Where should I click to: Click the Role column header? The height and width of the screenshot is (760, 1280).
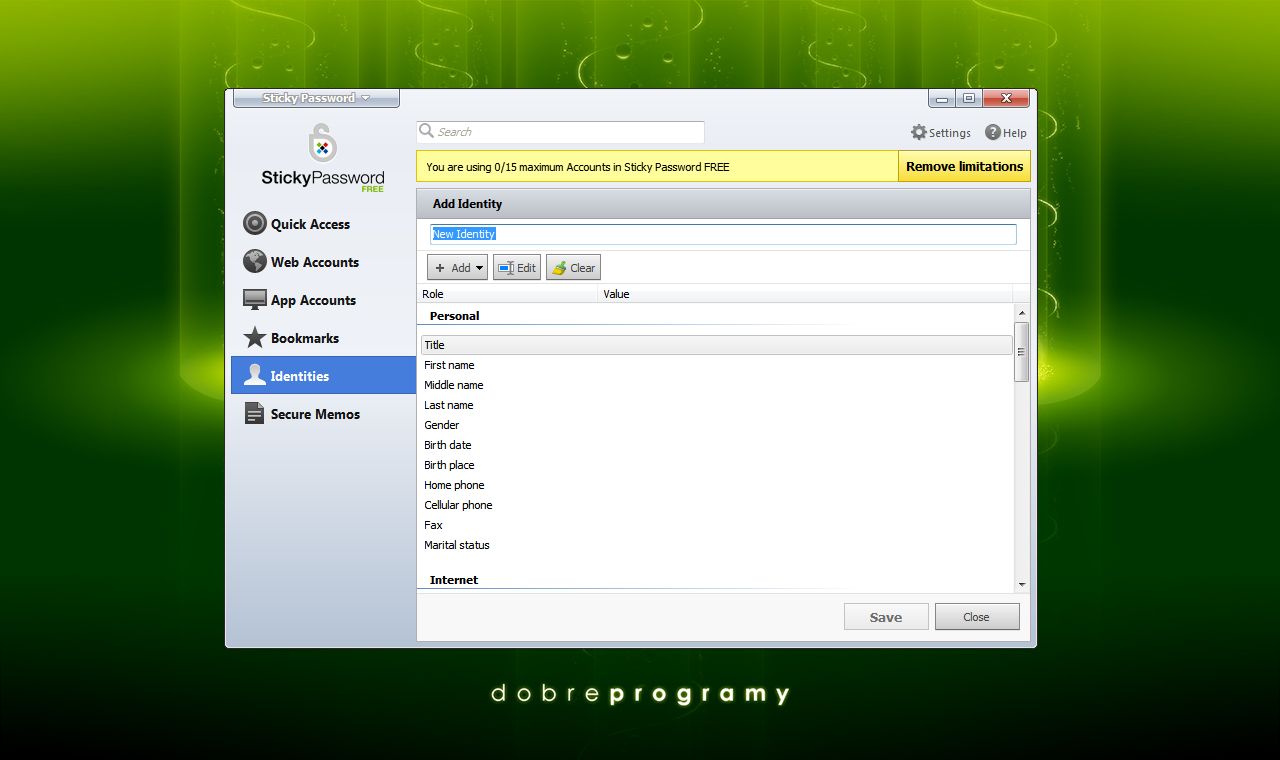(x=508, y=294)
